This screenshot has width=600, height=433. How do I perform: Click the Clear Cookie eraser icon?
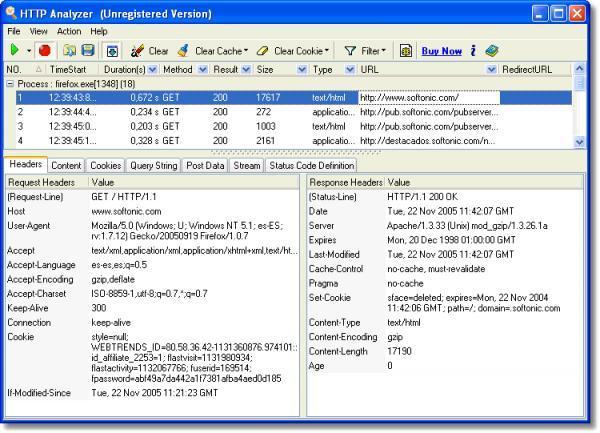point(263,50)
